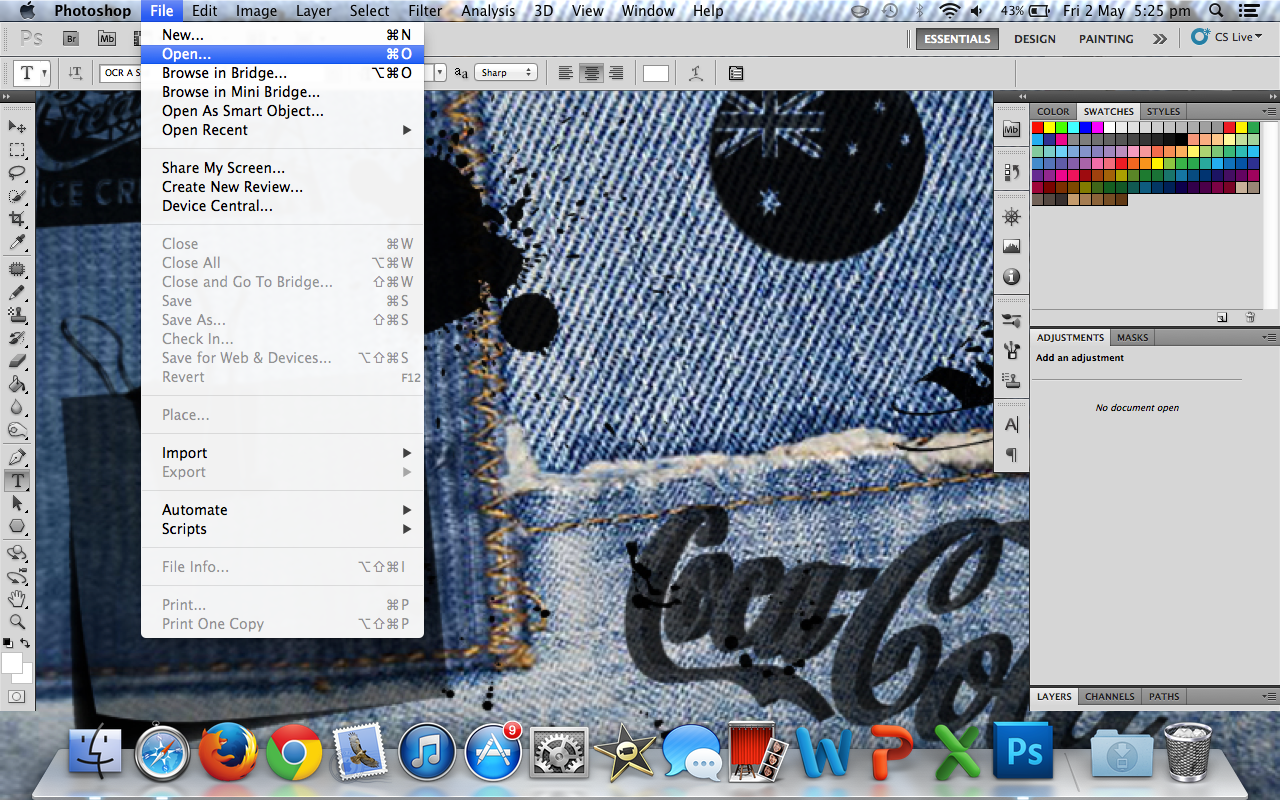Switch to the Channels tab
This screenshot has width=1280, height=800.
(x=1110, y=696)
